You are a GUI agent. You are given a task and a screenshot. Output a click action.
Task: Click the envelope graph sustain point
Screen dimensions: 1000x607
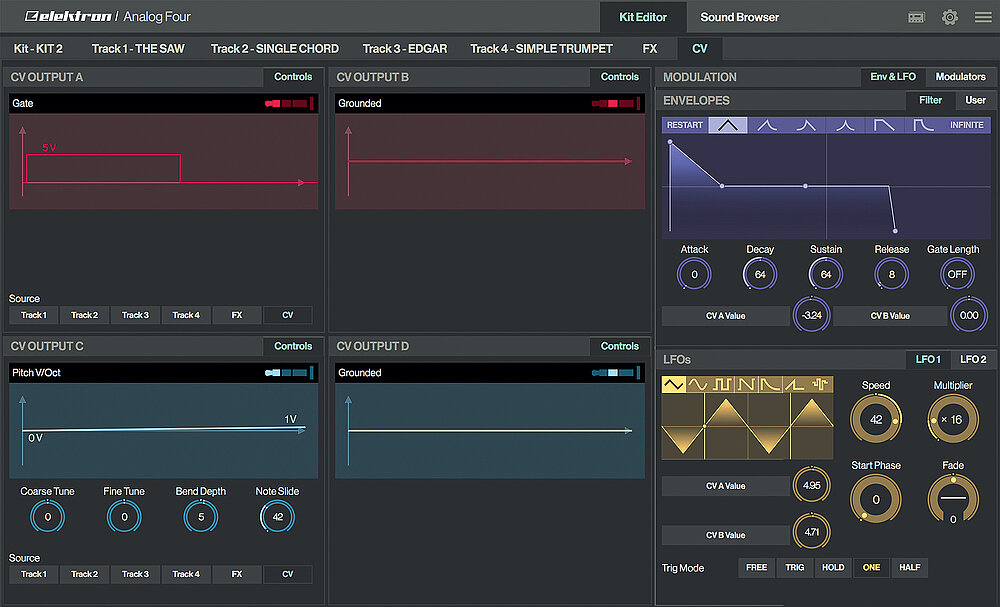click(806, 186)
